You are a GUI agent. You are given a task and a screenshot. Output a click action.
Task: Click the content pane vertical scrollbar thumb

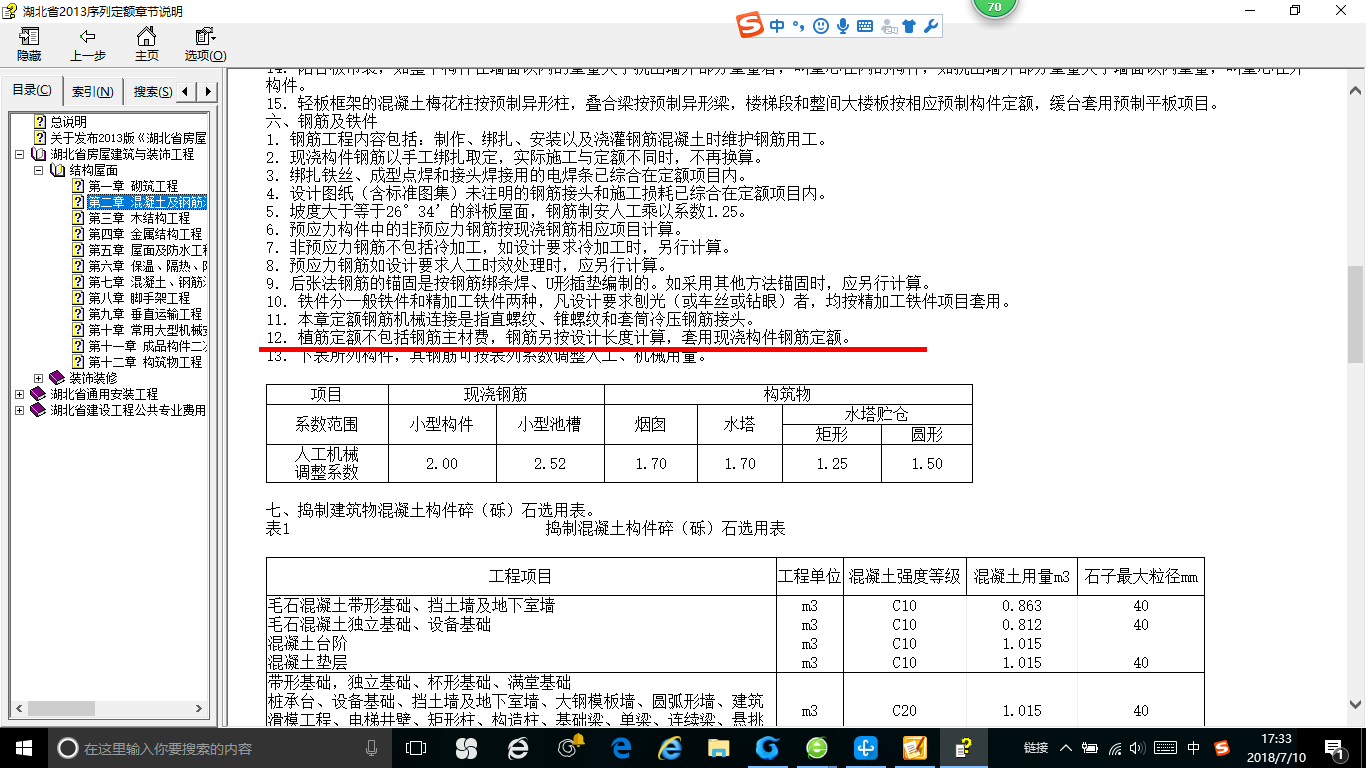tap(1356, 313)
